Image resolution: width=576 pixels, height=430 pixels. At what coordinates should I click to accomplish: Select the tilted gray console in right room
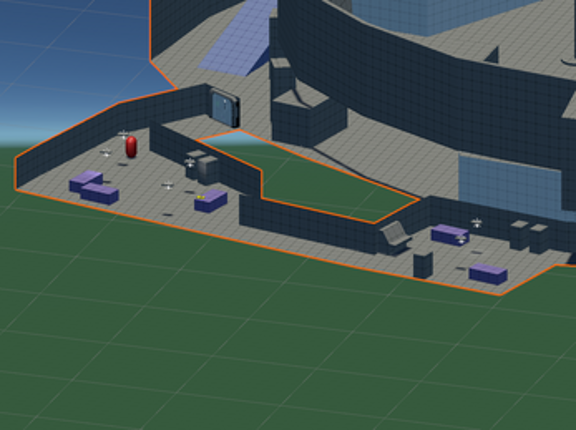tap(395, 237)
